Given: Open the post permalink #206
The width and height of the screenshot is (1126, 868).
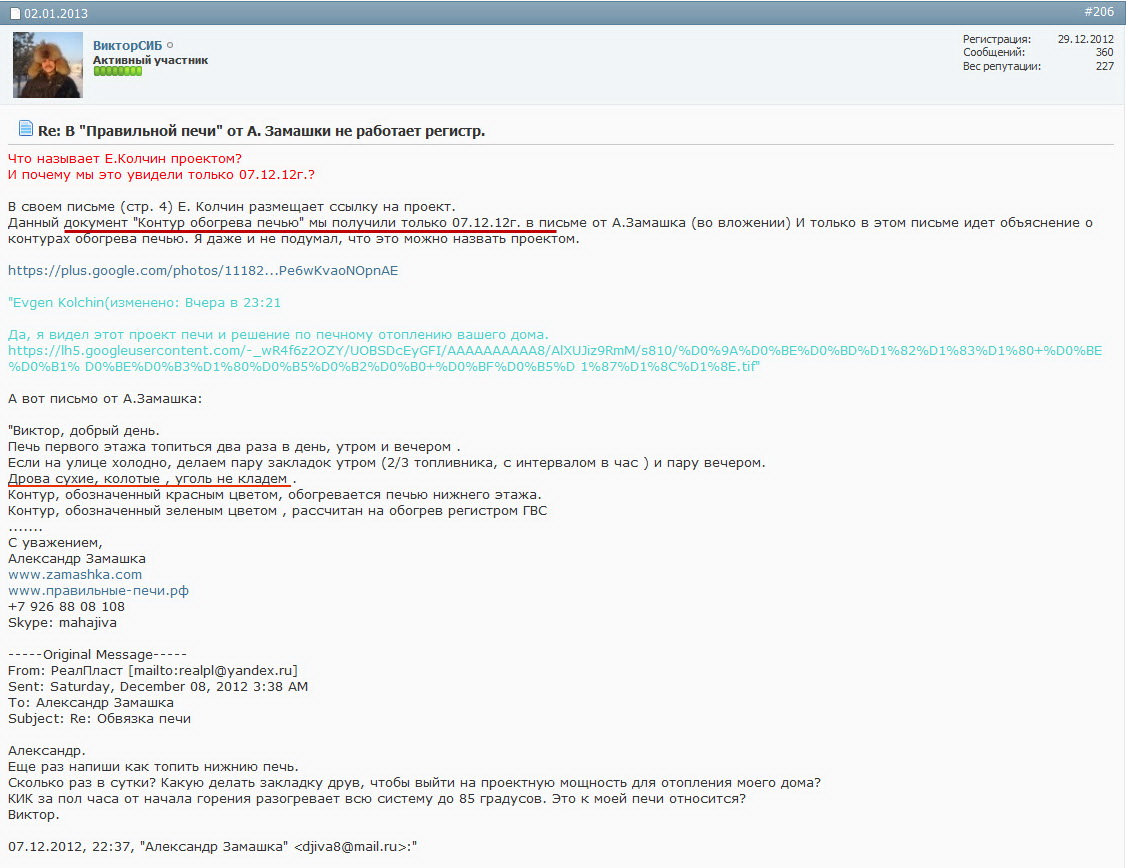Looking at the screenshot, I should [1098, 12].
